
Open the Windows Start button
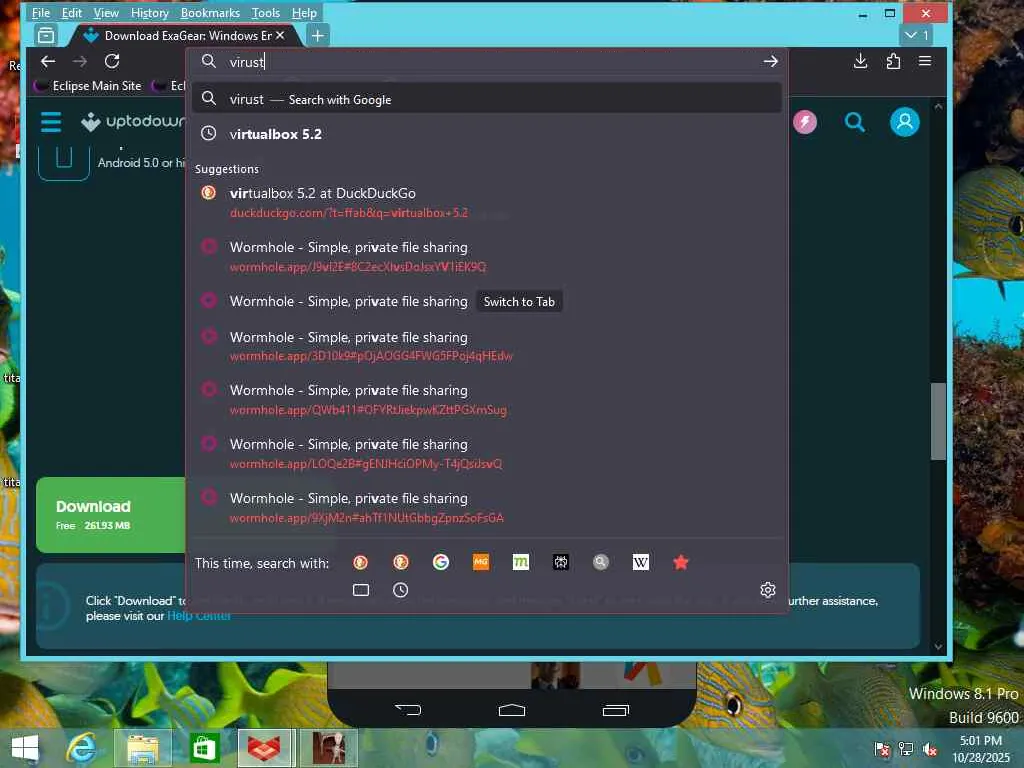click(x=25, y=748)
